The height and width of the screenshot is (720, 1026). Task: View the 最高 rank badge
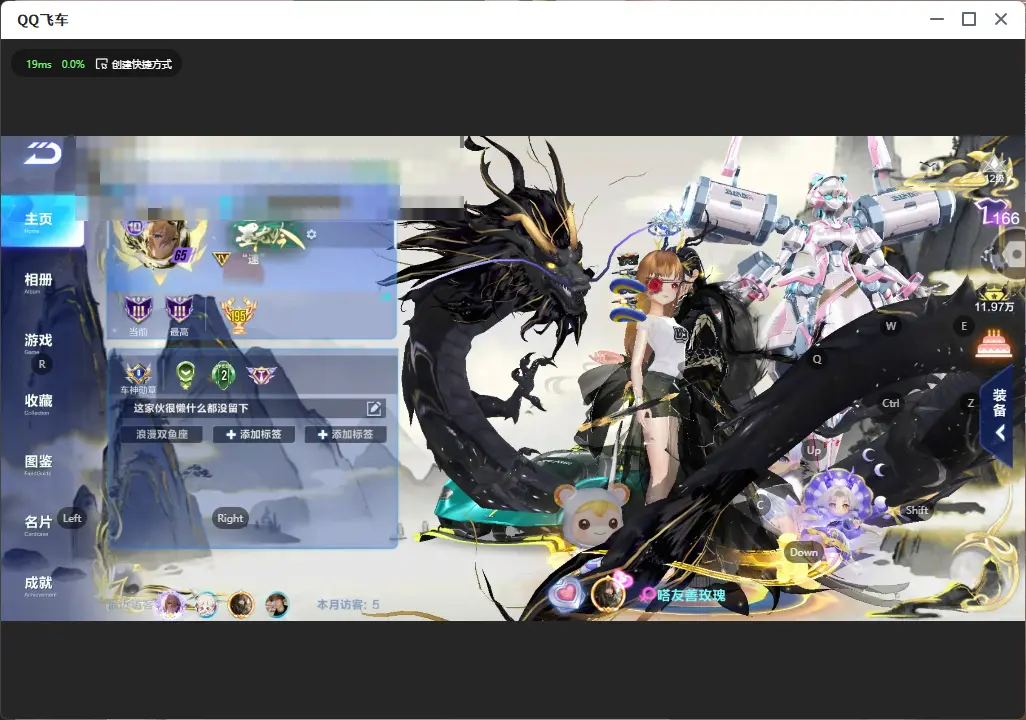179,310
